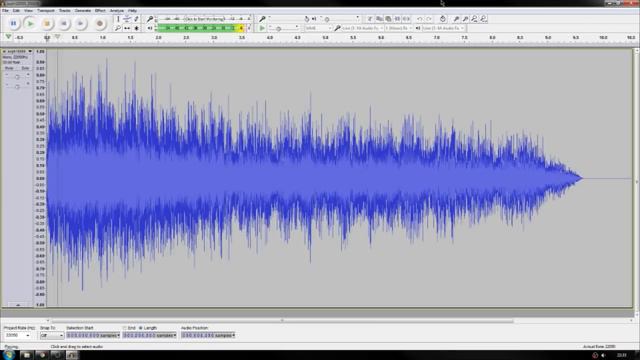Select the Multi-Tool asterisk mode
The width and height of the screenshot is (640, 360).
[x=136, y=28]
